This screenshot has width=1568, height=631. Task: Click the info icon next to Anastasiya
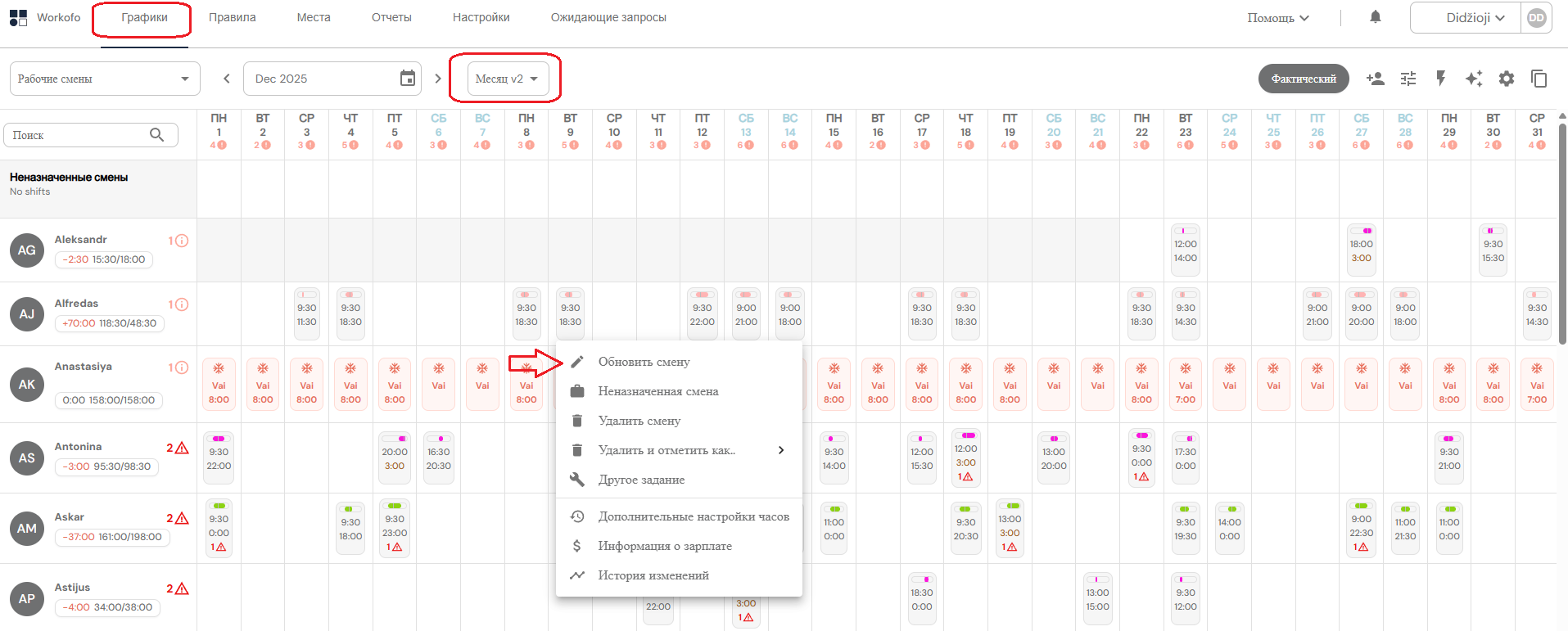click(182, 367)
